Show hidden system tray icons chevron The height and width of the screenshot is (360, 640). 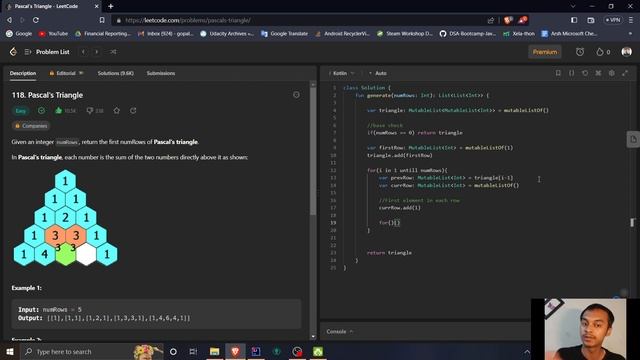(527, 352)
